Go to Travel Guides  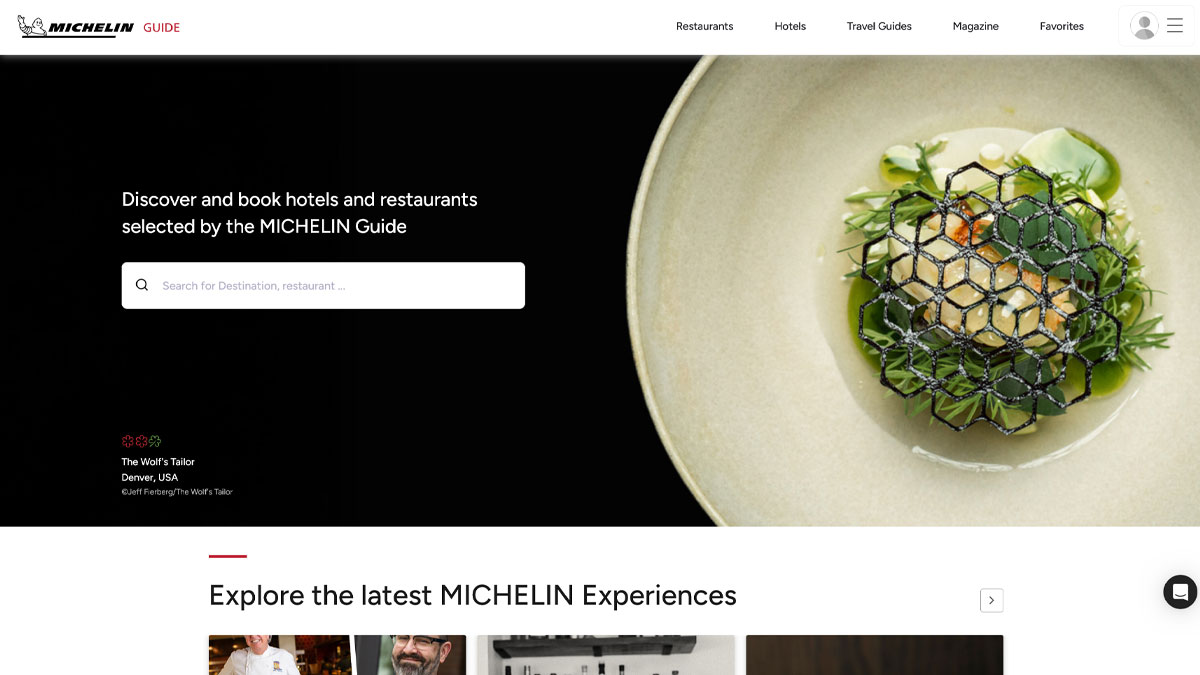click(x=879, y=26)
